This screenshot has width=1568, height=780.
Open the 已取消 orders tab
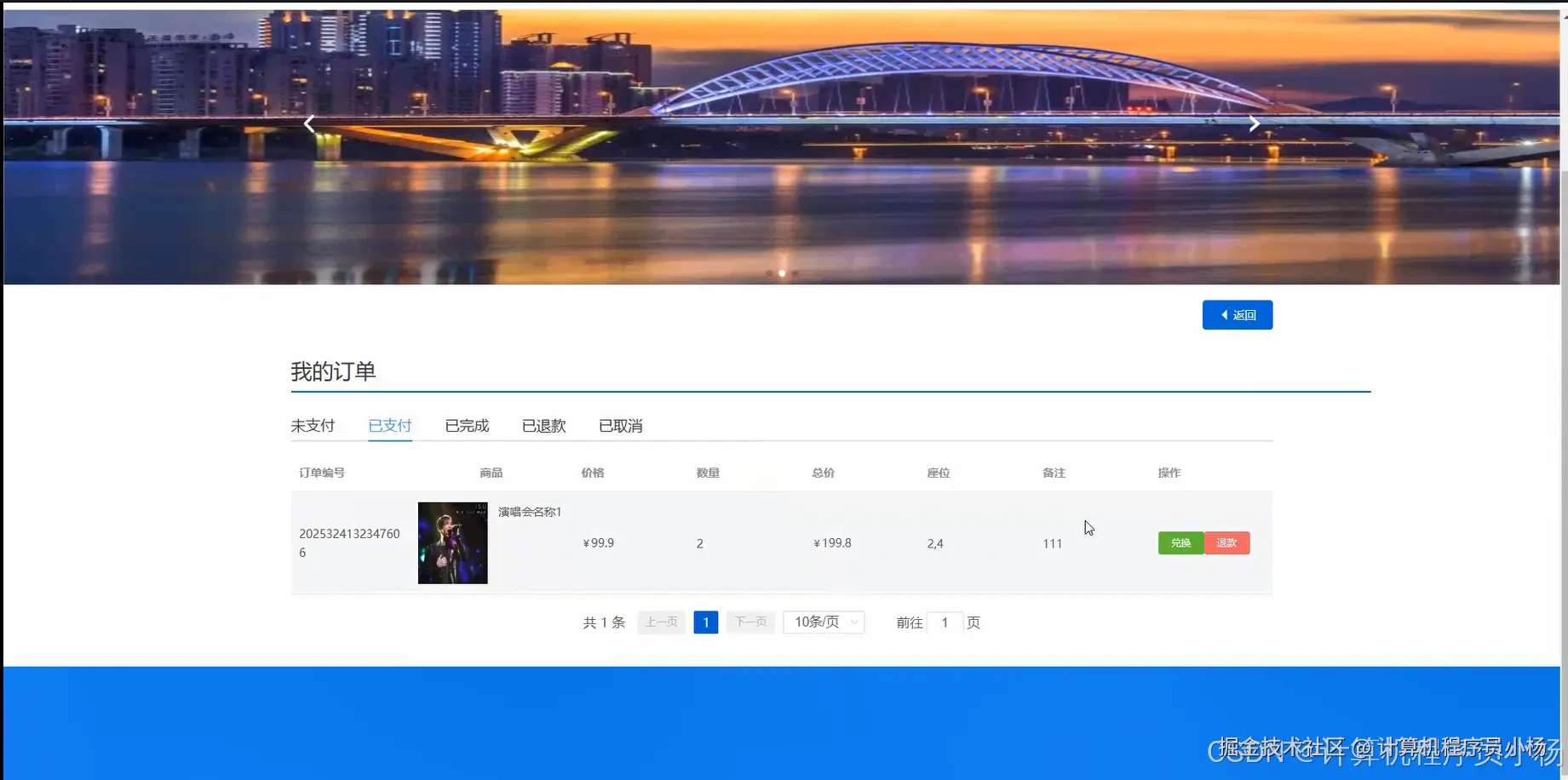[620, 425]
